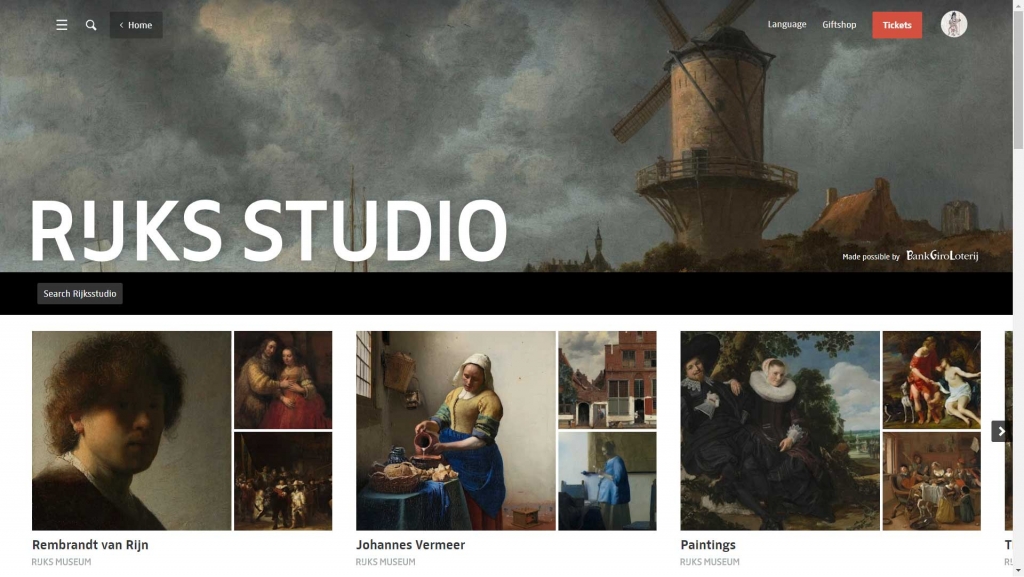Click the BankGiro Loterij sponsor logo

coord(942,257)
